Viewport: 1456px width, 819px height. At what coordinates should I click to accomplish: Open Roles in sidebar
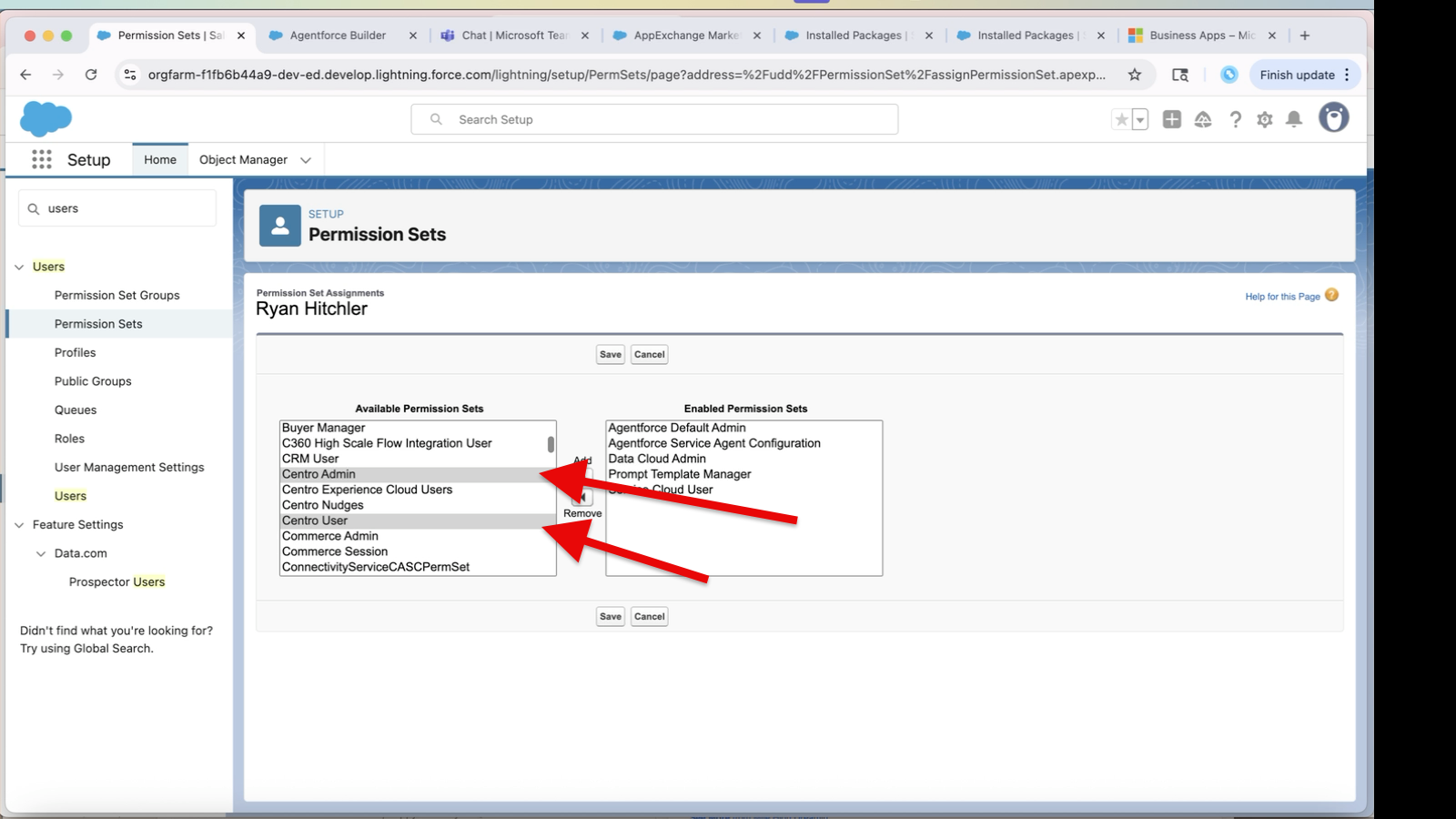[69, 439]
